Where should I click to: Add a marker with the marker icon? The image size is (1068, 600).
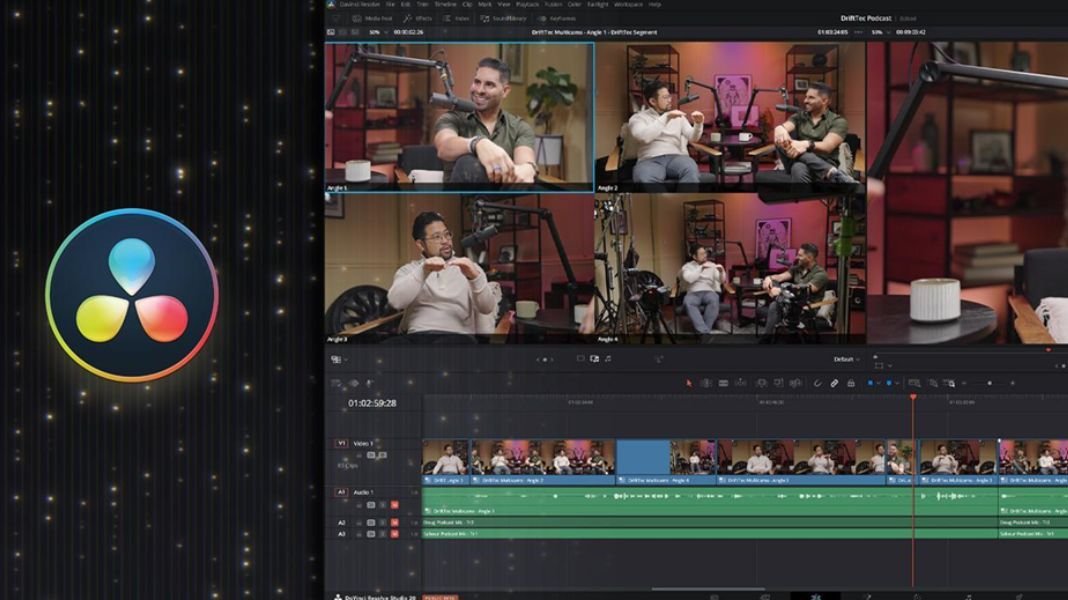[889, 383]
